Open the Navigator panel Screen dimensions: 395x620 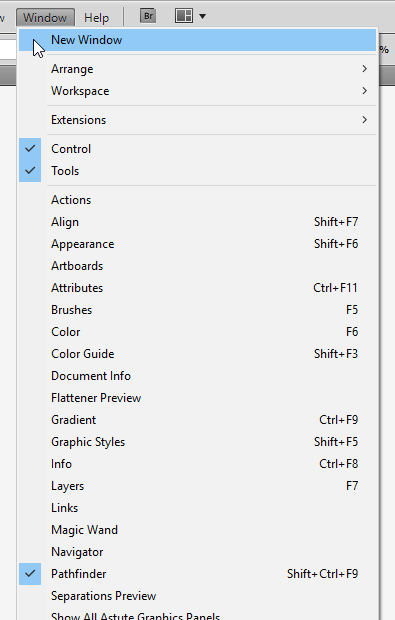coord(197,552)
